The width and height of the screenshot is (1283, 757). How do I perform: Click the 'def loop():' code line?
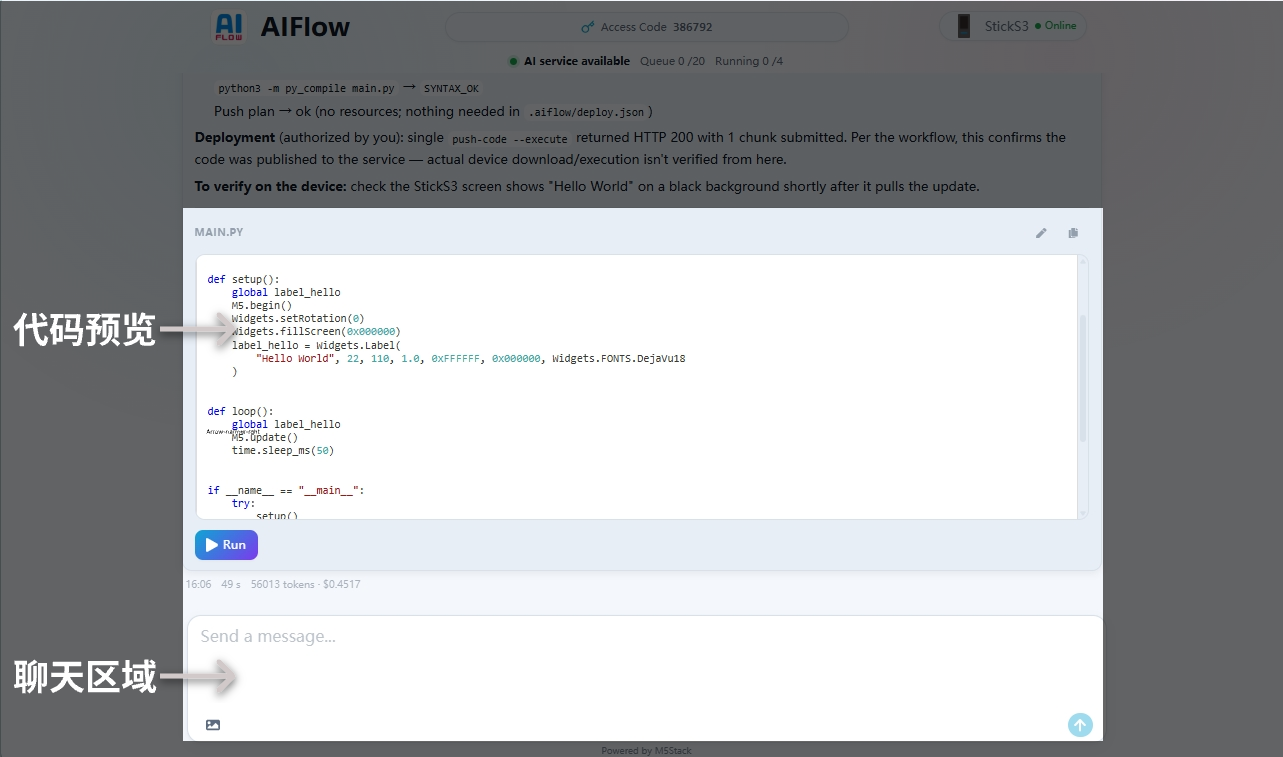(x=241, y=411)
